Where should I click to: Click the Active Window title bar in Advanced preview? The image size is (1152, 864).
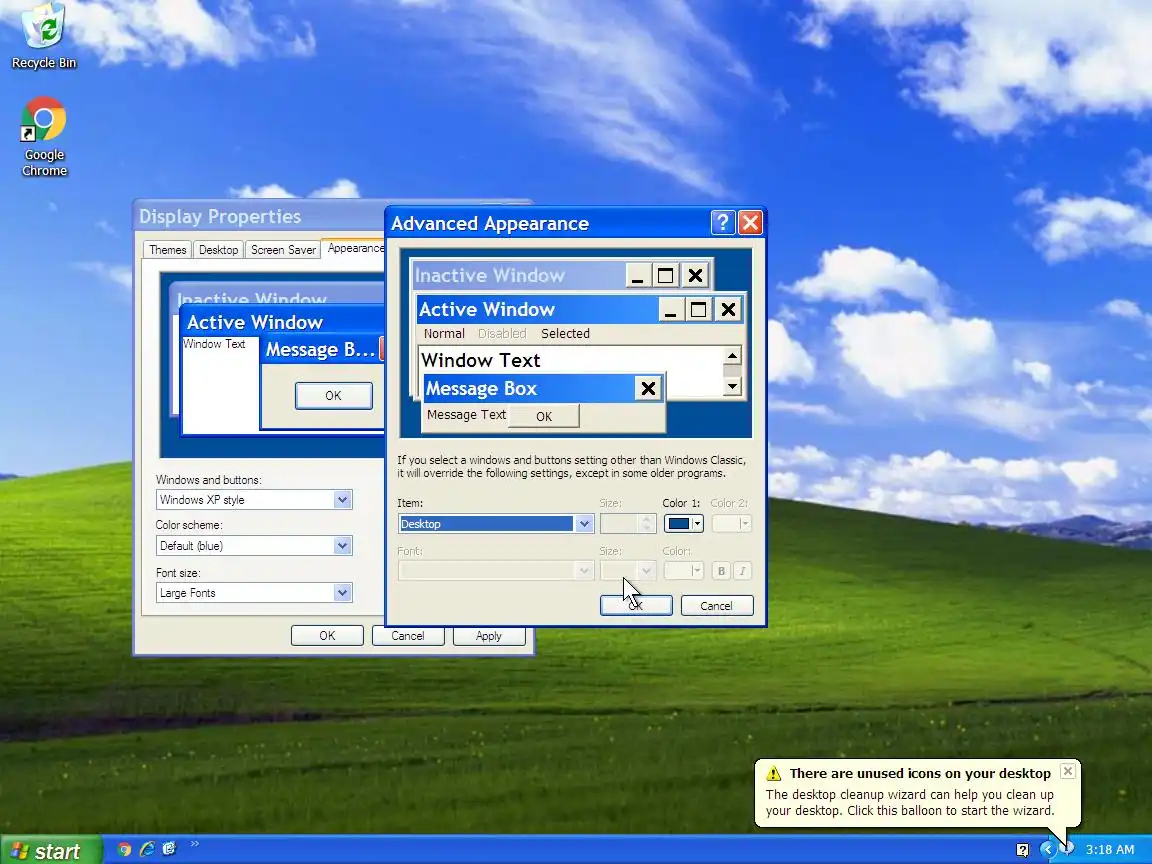coord(538,309)
